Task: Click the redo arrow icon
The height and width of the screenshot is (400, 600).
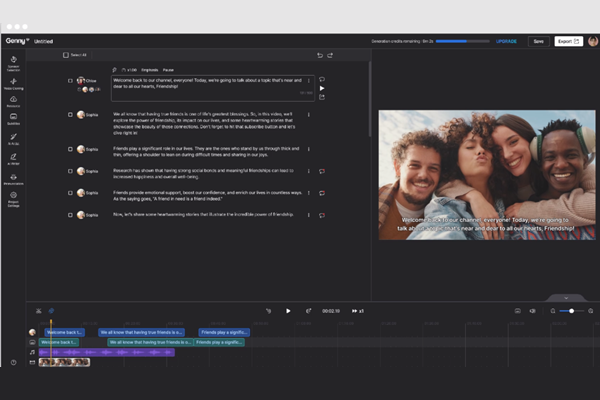Action: pos(330,55)
